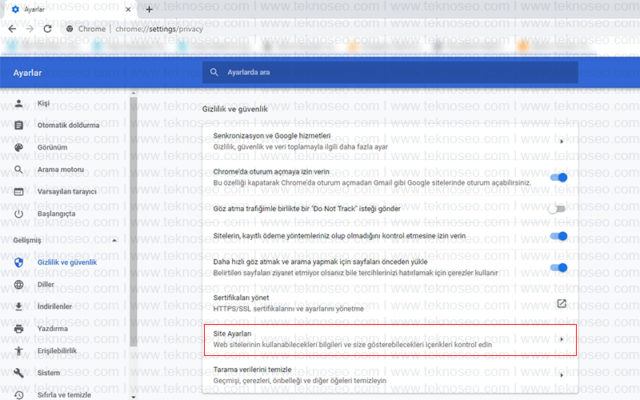Collapse the Gelişmiş section arrow
Screen dimensions: 640x400
tap(115, 240)
